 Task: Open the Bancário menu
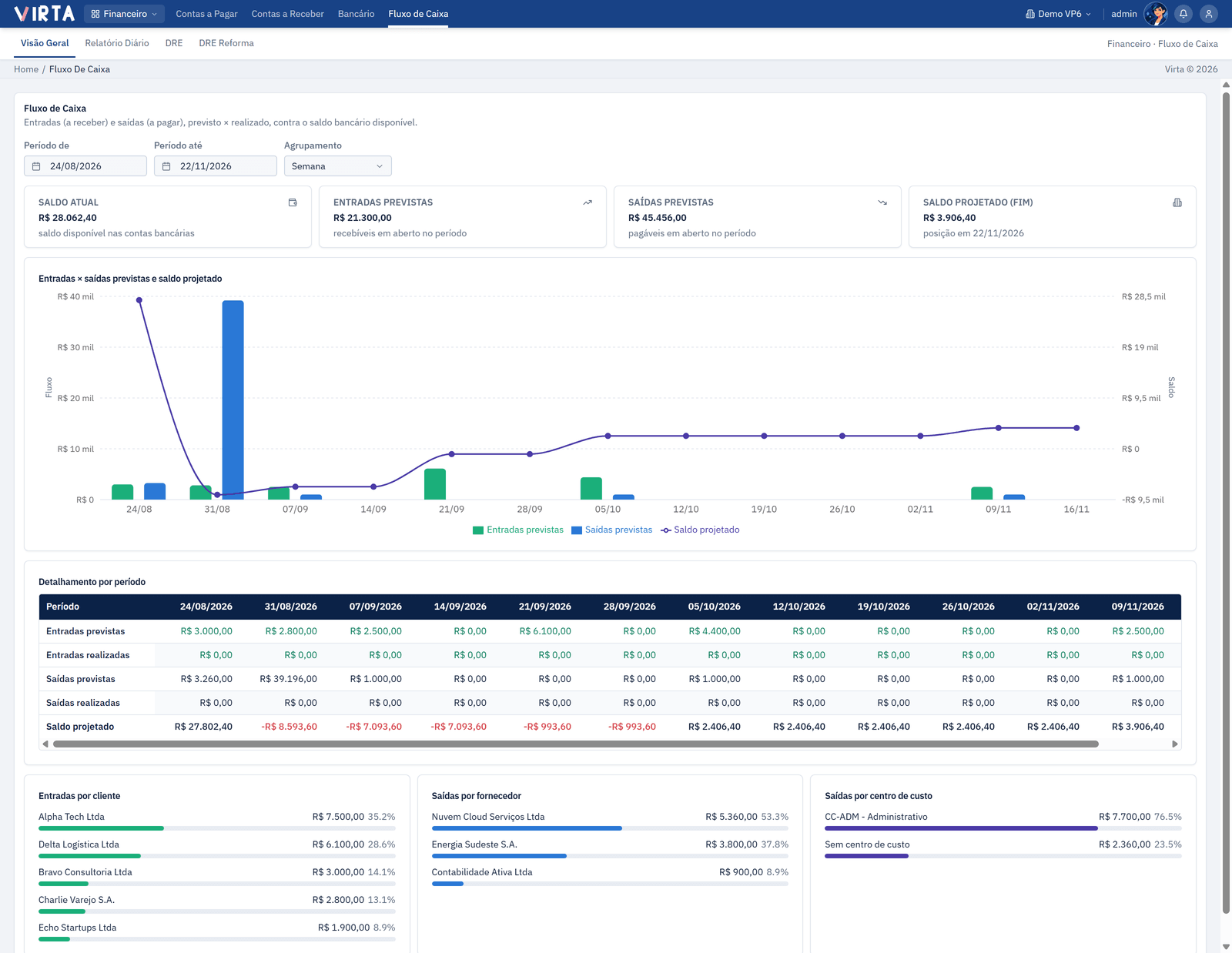coord(356,14)
